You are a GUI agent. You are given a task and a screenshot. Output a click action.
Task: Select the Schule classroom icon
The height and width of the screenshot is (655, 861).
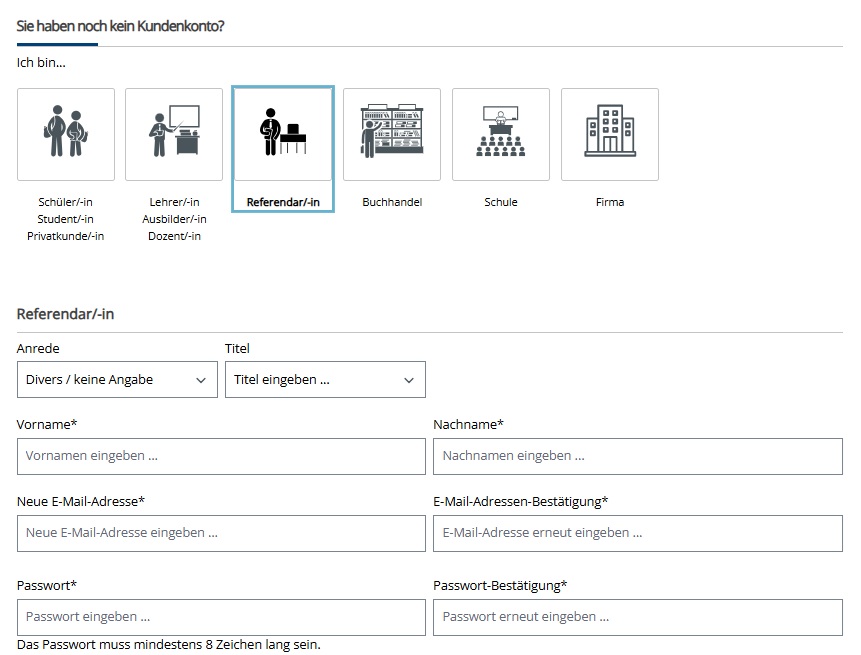click(500, 134)
